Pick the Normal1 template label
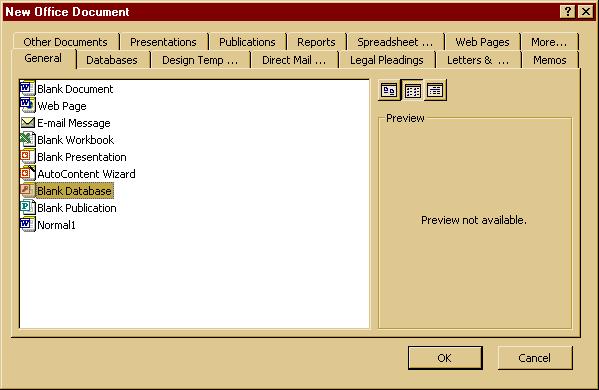 57,225
